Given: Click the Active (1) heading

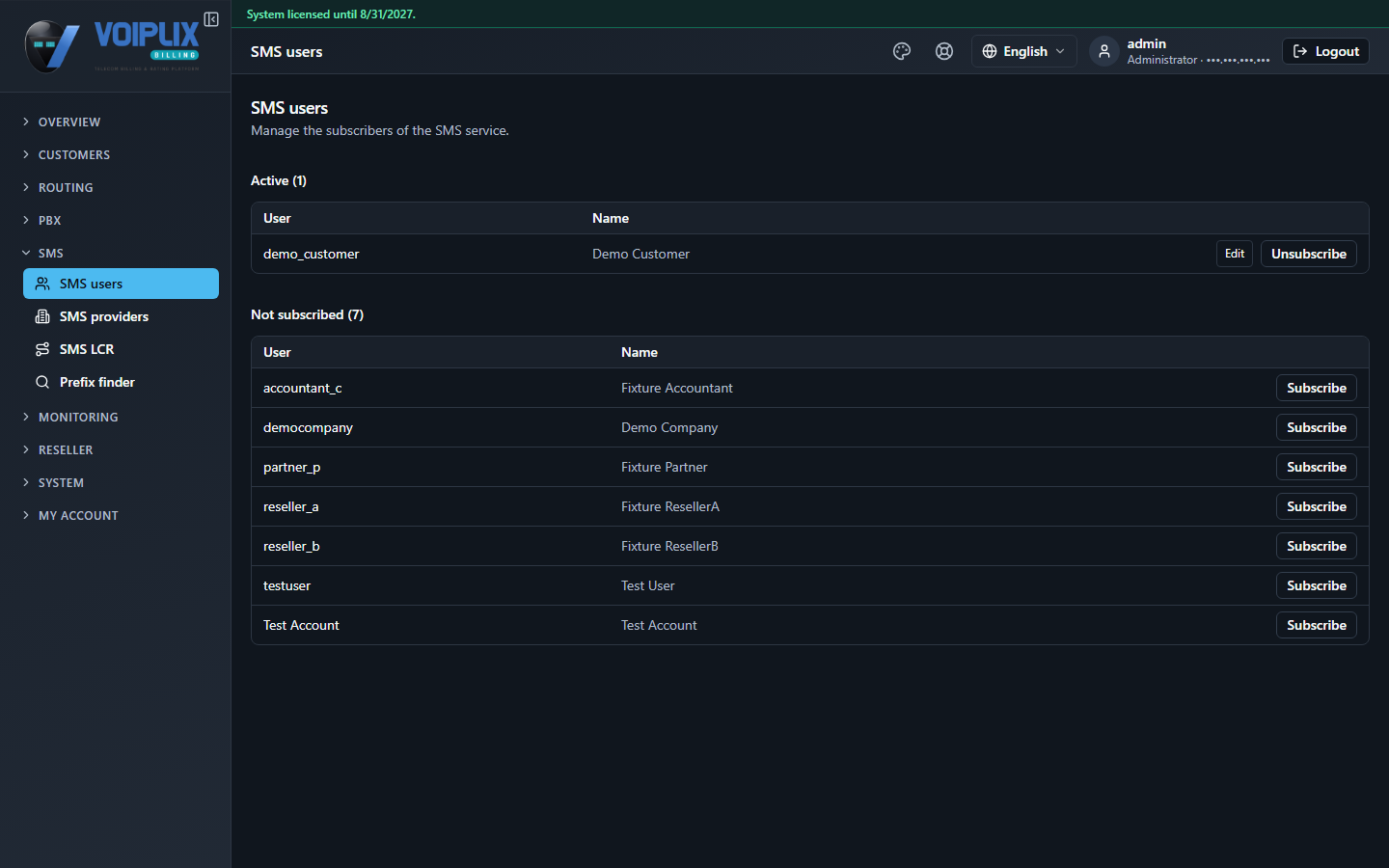Looking at the screenshot, I should click(x=279, y=180).
